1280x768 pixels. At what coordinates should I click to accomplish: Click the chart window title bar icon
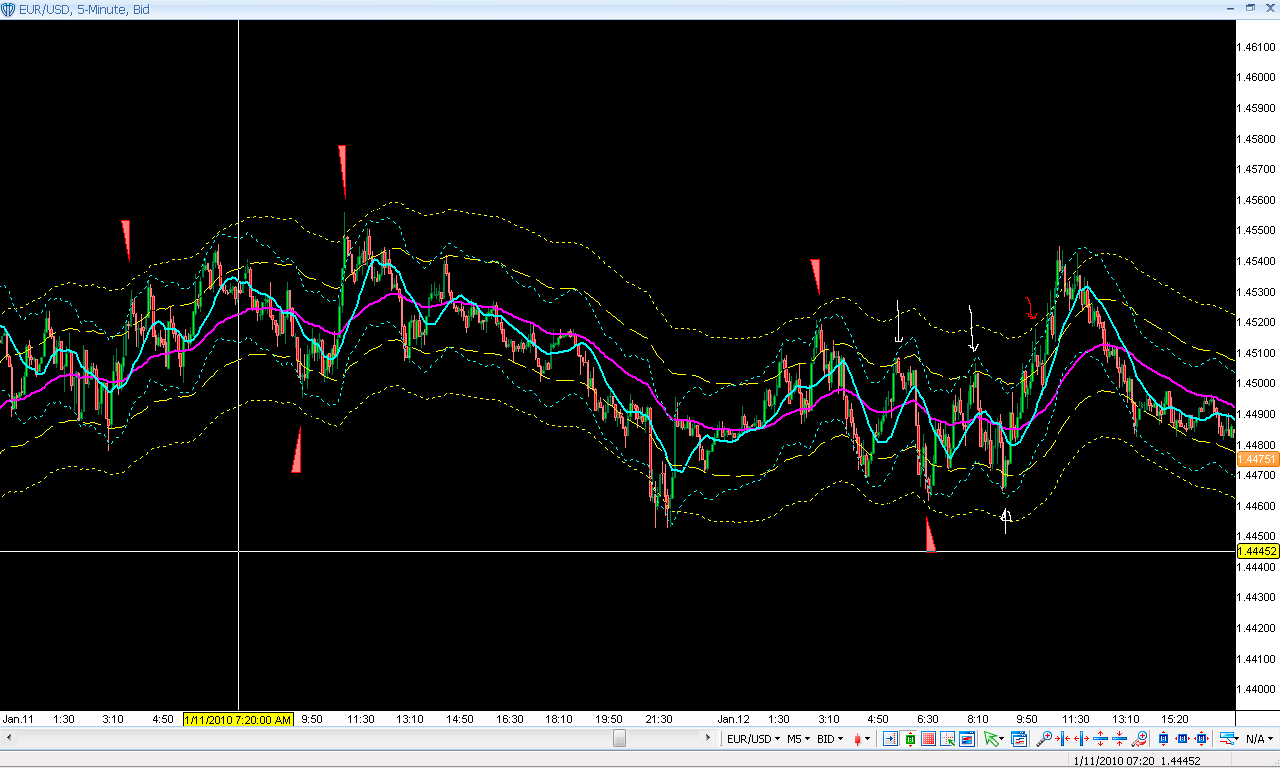10,8
